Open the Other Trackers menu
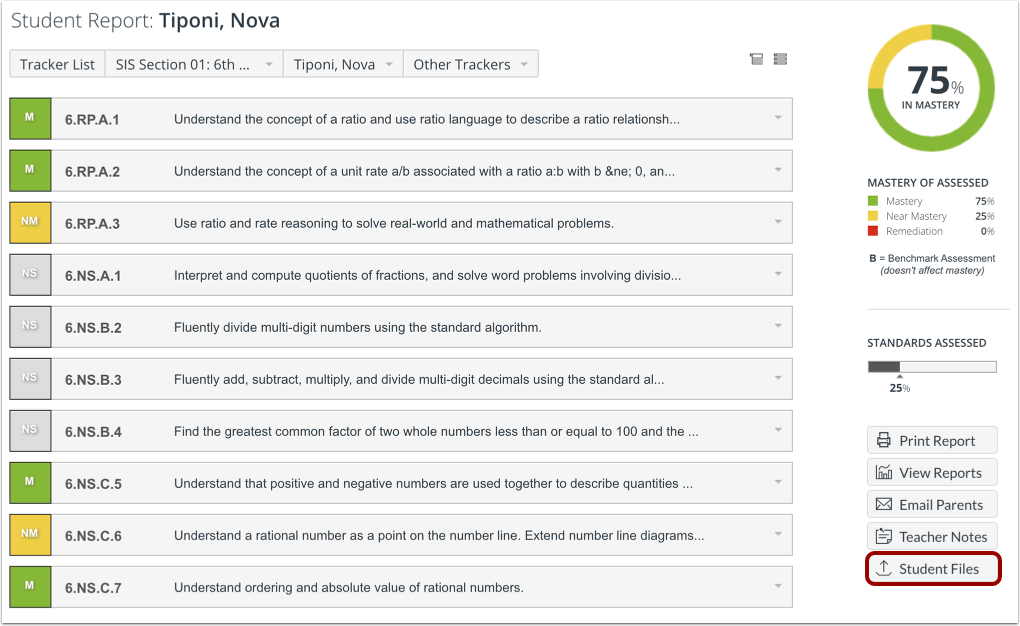The width and height of the screenshot is (1020, 626). pyautogui.click(x=470, y=63)
